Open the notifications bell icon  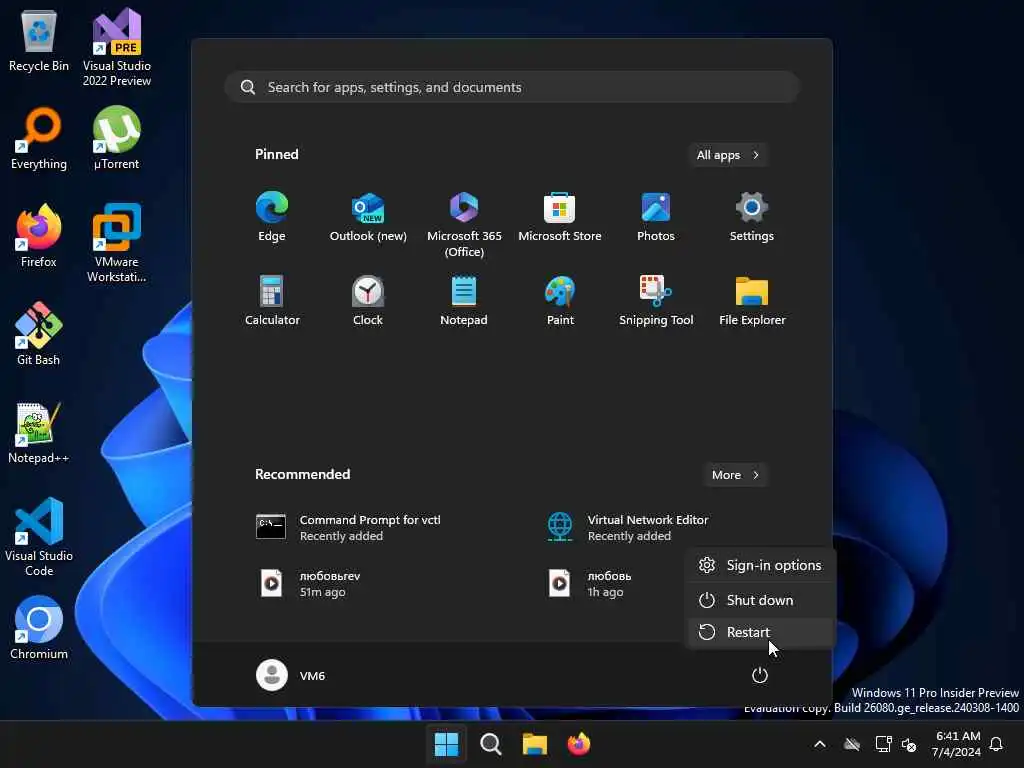(x=997, y=744)
